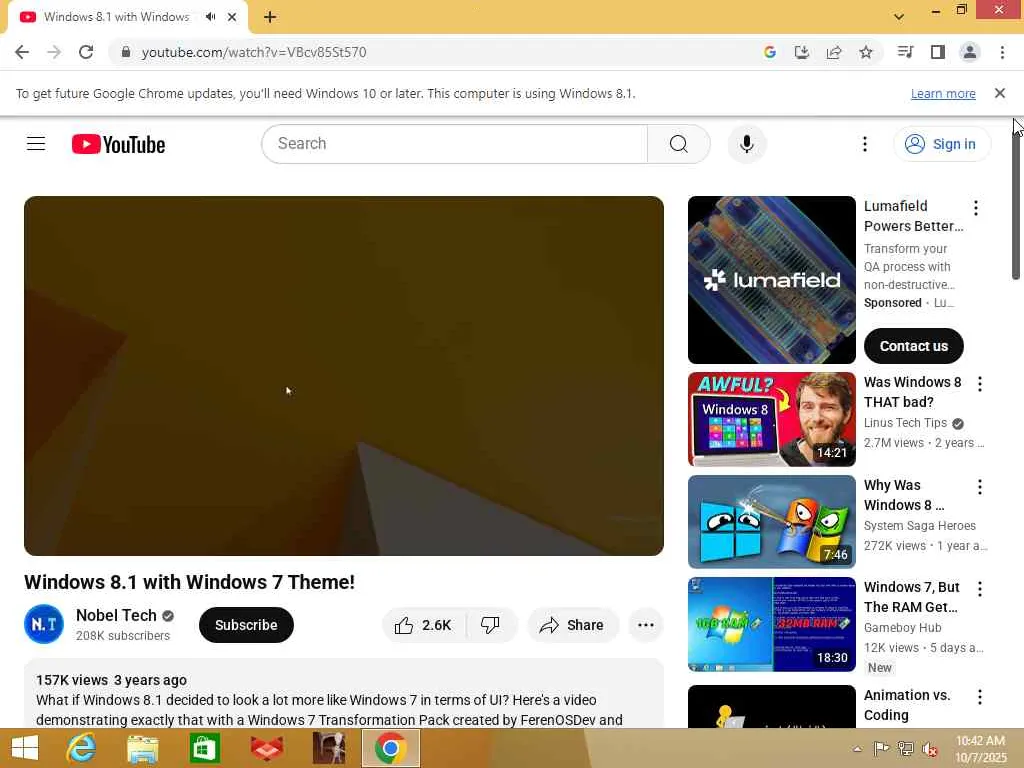The image size is (1024, 768).
Task: Open Nobel Tech channel avatar
Action: (x=44, y=624)
